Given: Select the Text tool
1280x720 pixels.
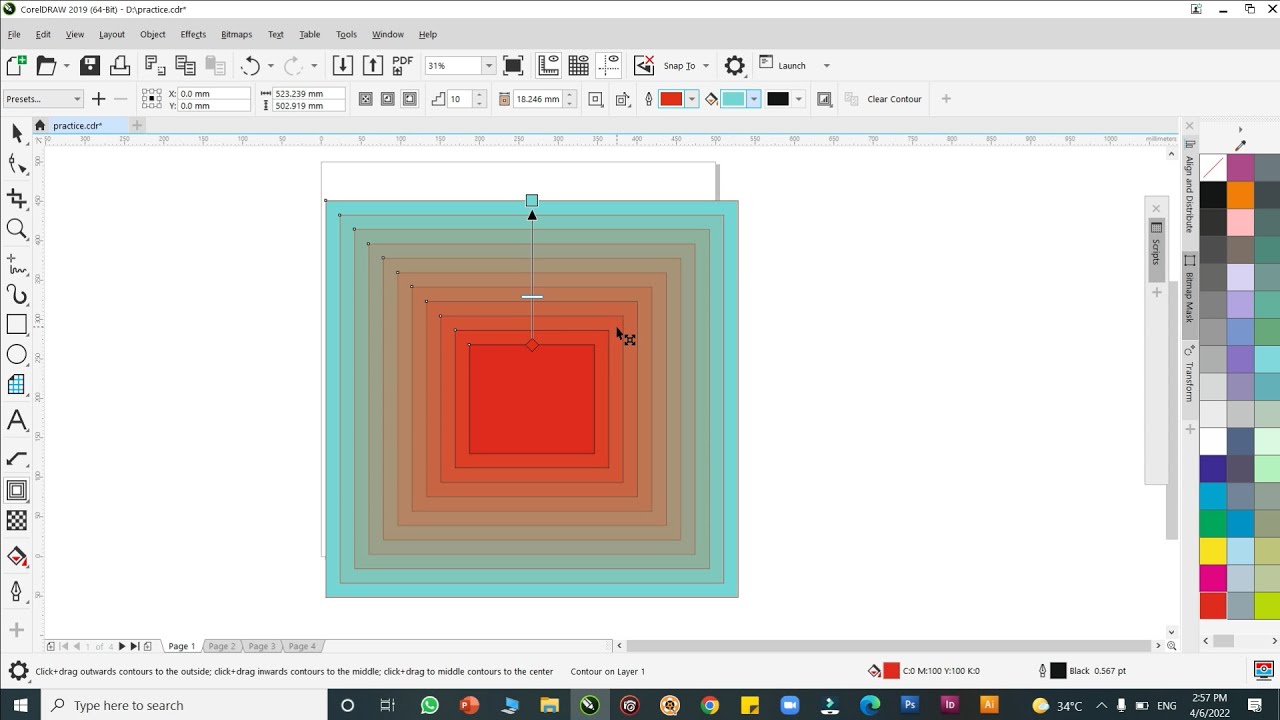Looking at the screenshot, I should click(17, 421).
